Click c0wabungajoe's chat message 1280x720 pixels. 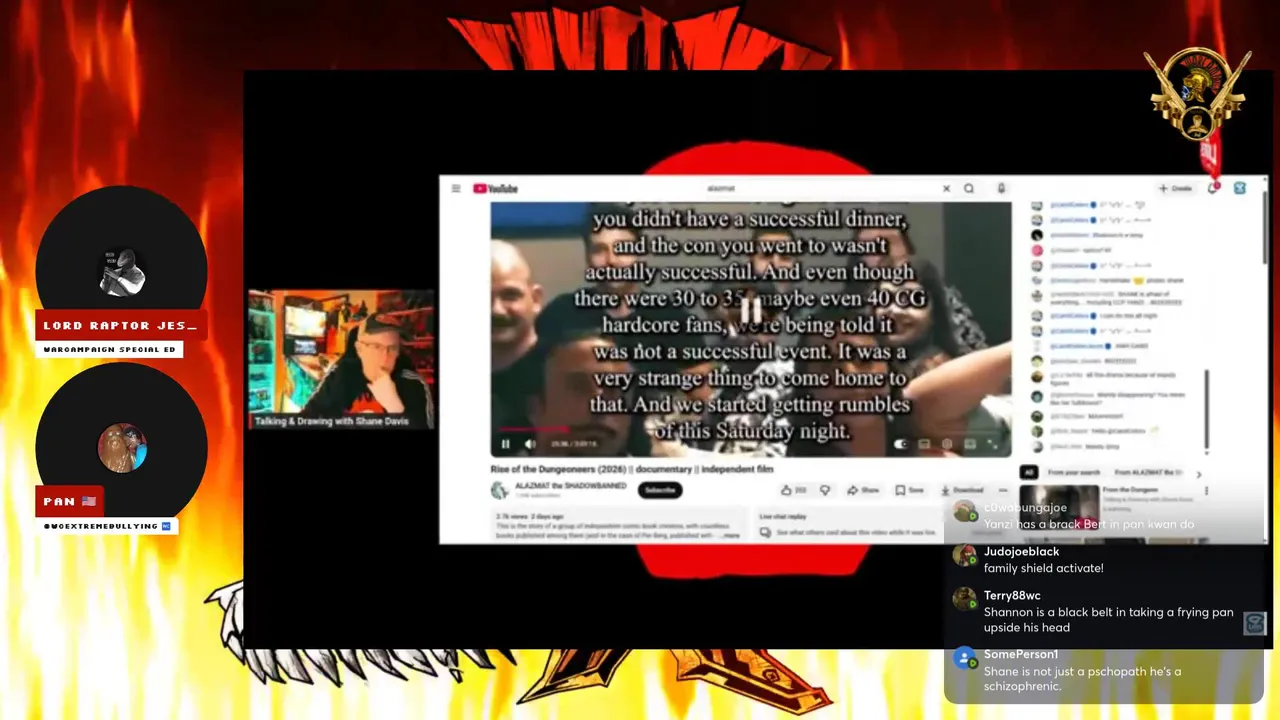[x=1089, y=516]
